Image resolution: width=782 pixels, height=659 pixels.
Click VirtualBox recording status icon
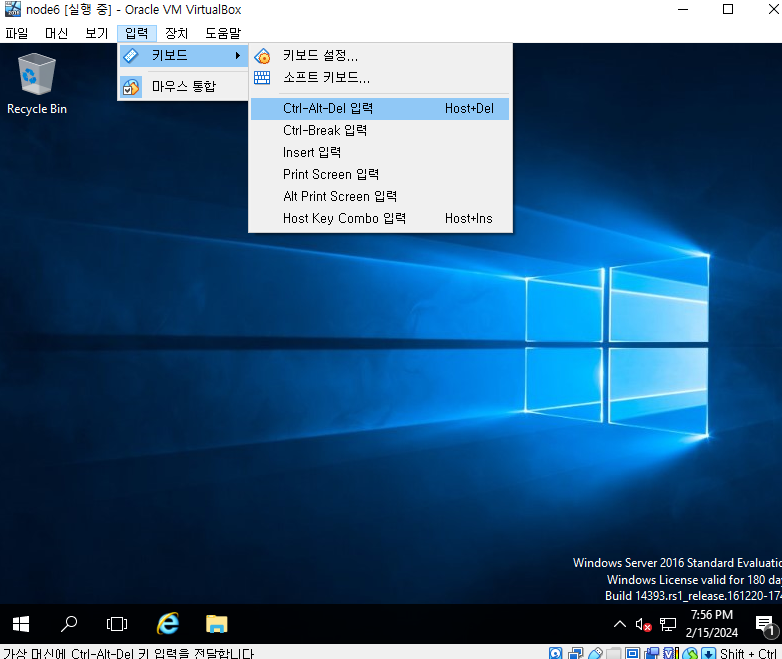coord(651,653)
